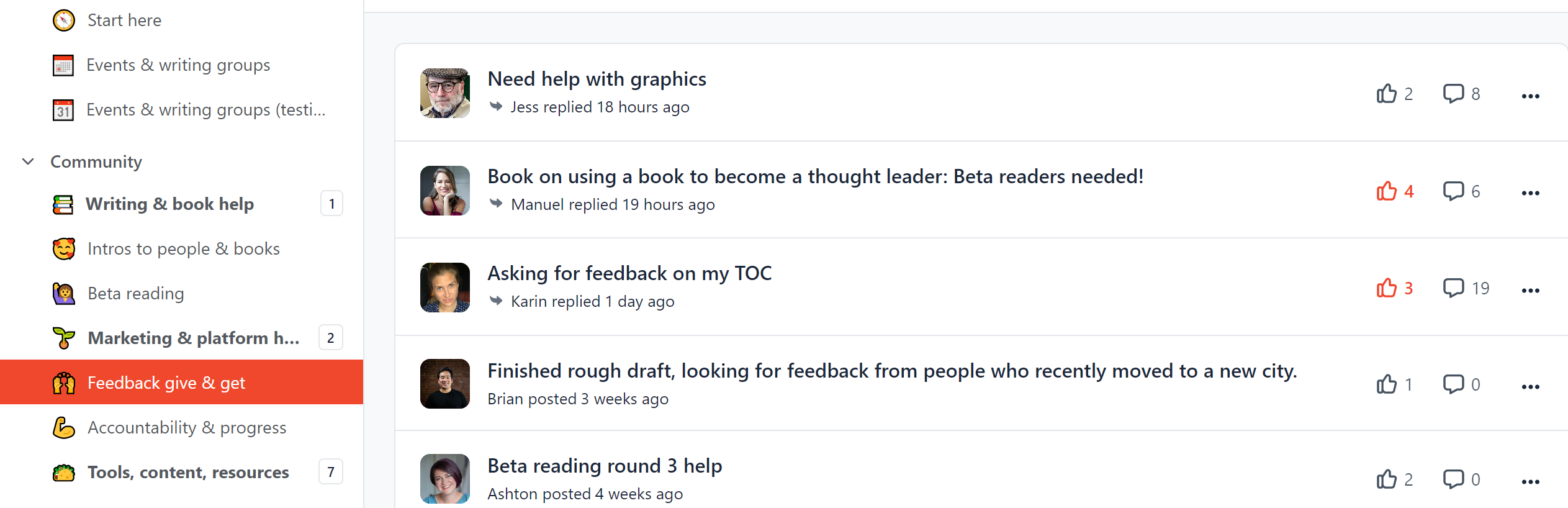Image resolution: width=1568 pixels, height=508 pixels.
Task: Like the "Need help with graphics" post
Action: tap(1386, 94)
